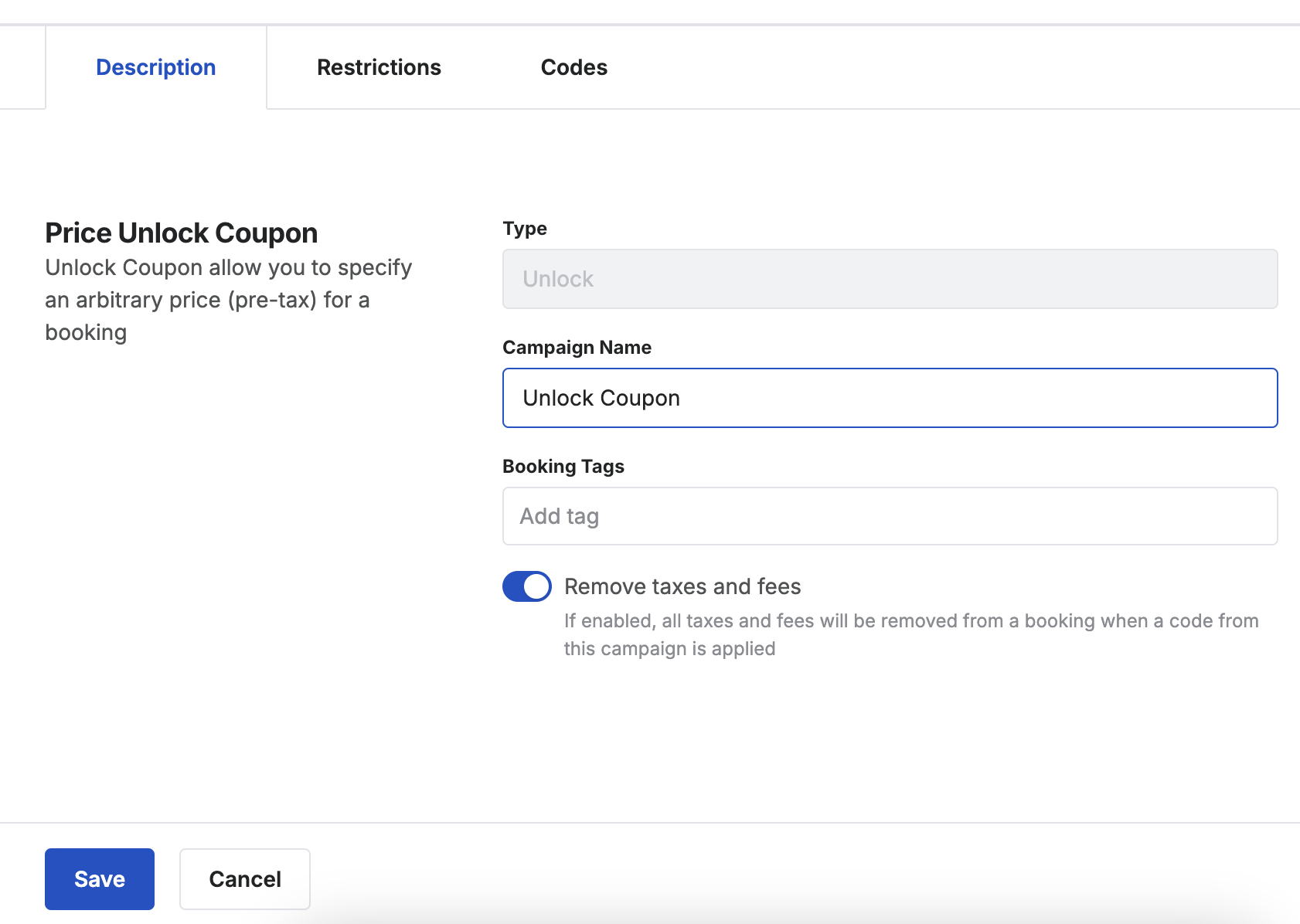Cancel editing the coupon
The image size is (1300, 924).
(x=245, y=879)
